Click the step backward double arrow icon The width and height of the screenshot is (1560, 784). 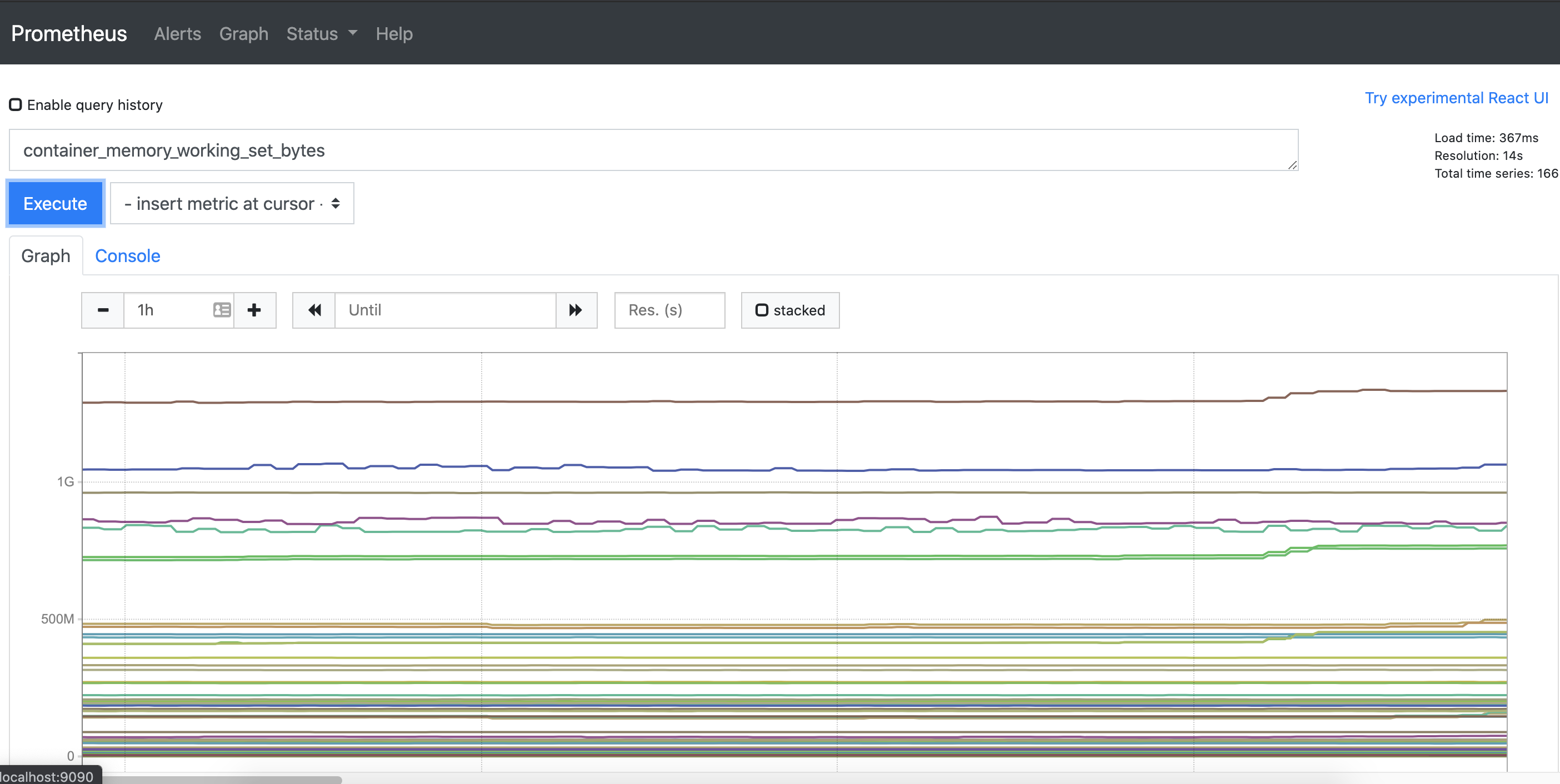pos(314,310)
